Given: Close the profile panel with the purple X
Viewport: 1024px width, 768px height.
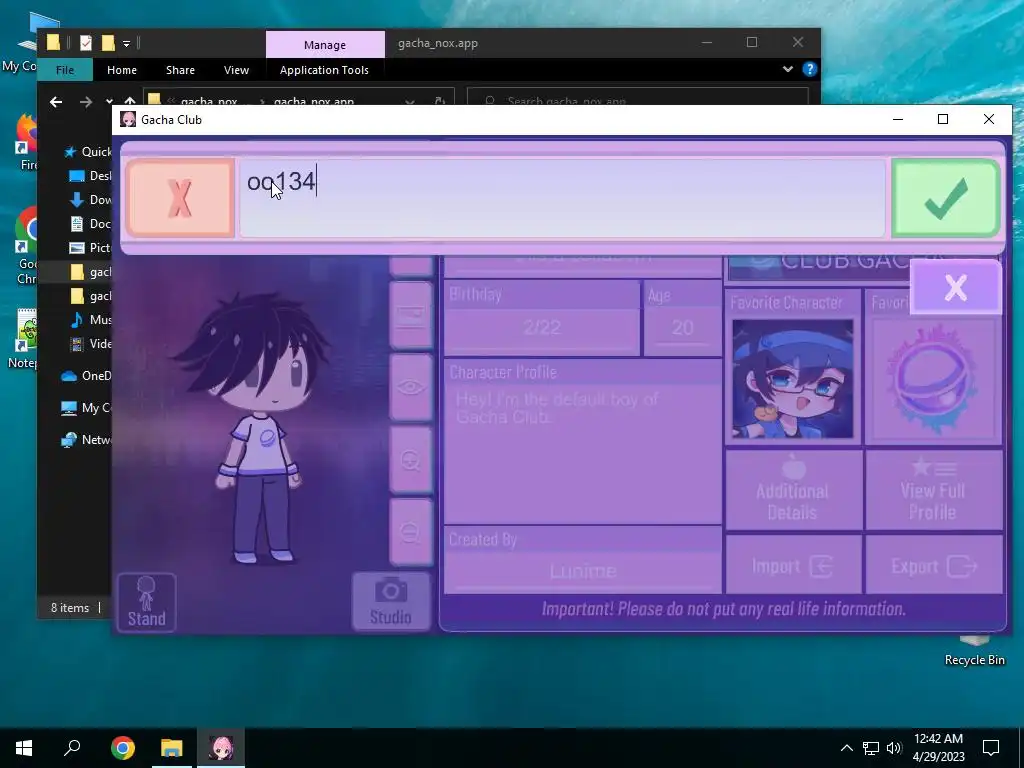Looking at the screenshot, I should pos(955,287).
